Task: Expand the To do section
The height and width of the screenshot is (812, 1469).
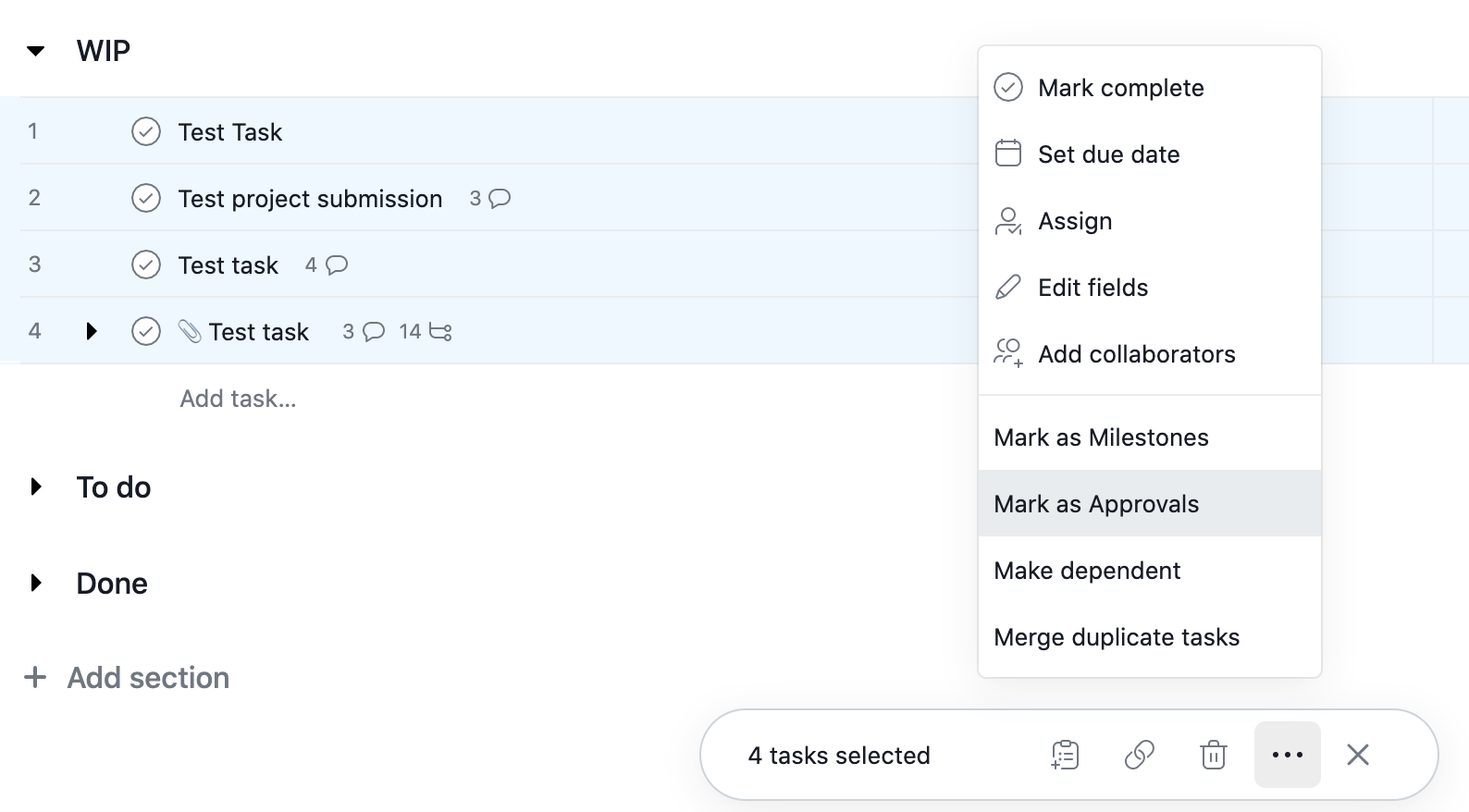Action: [x=36, y=486]
